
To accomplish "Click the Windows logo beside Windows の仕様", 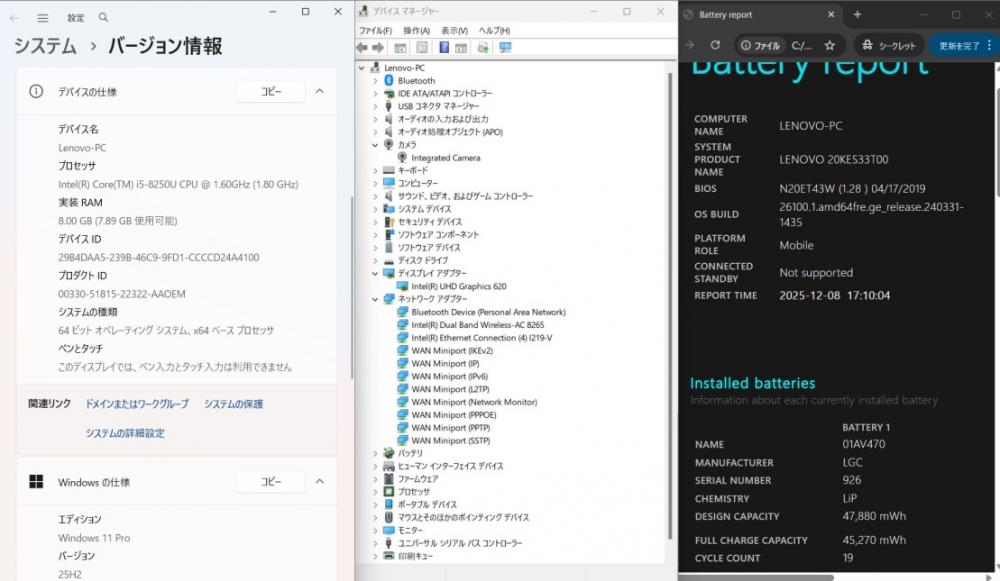I will [x=36, y=482].
